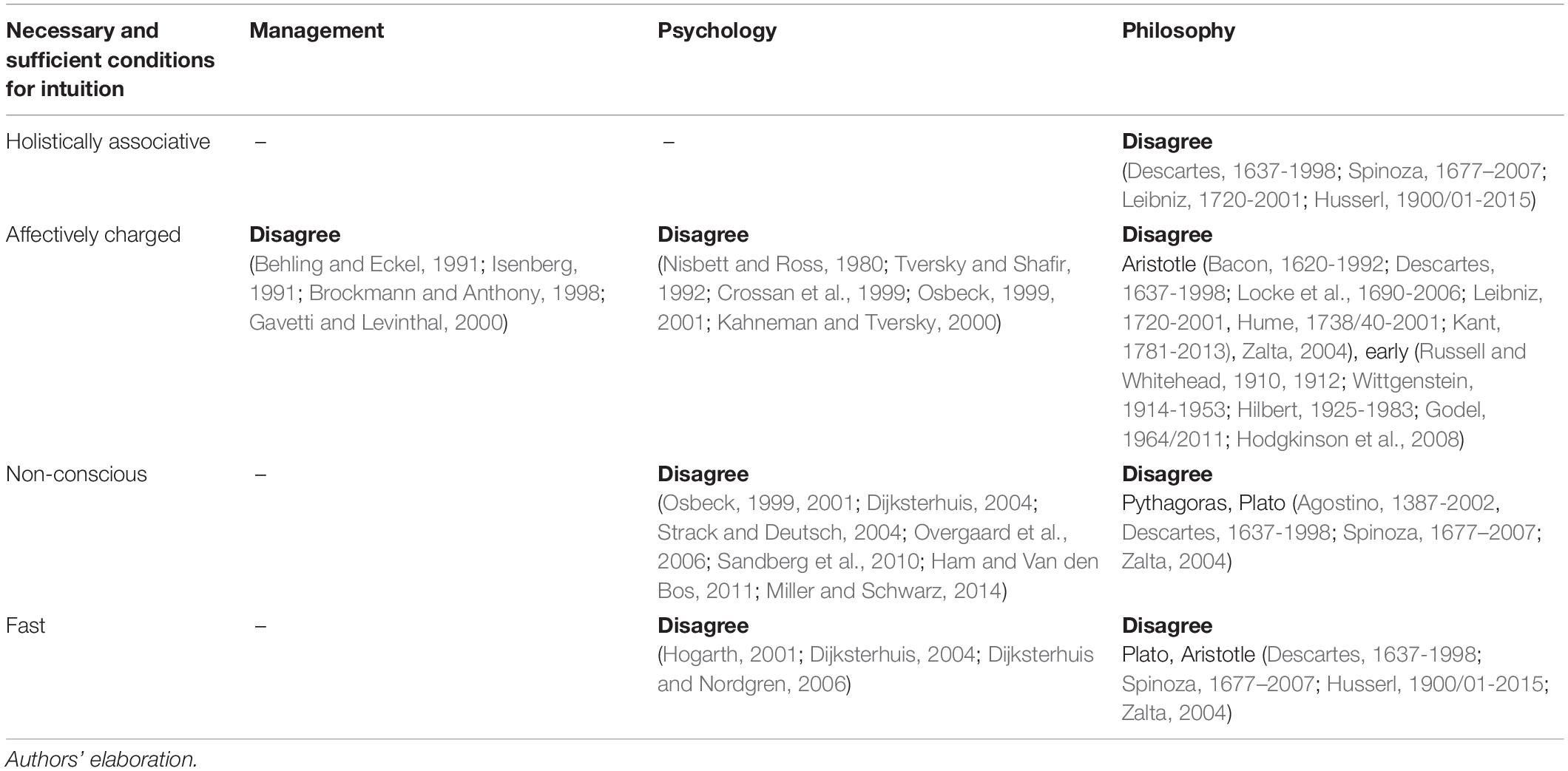Screen dimensions: 1568x771
Task: Open the Sandberg et al., 2010 citation
Action: tap(817, 561)
